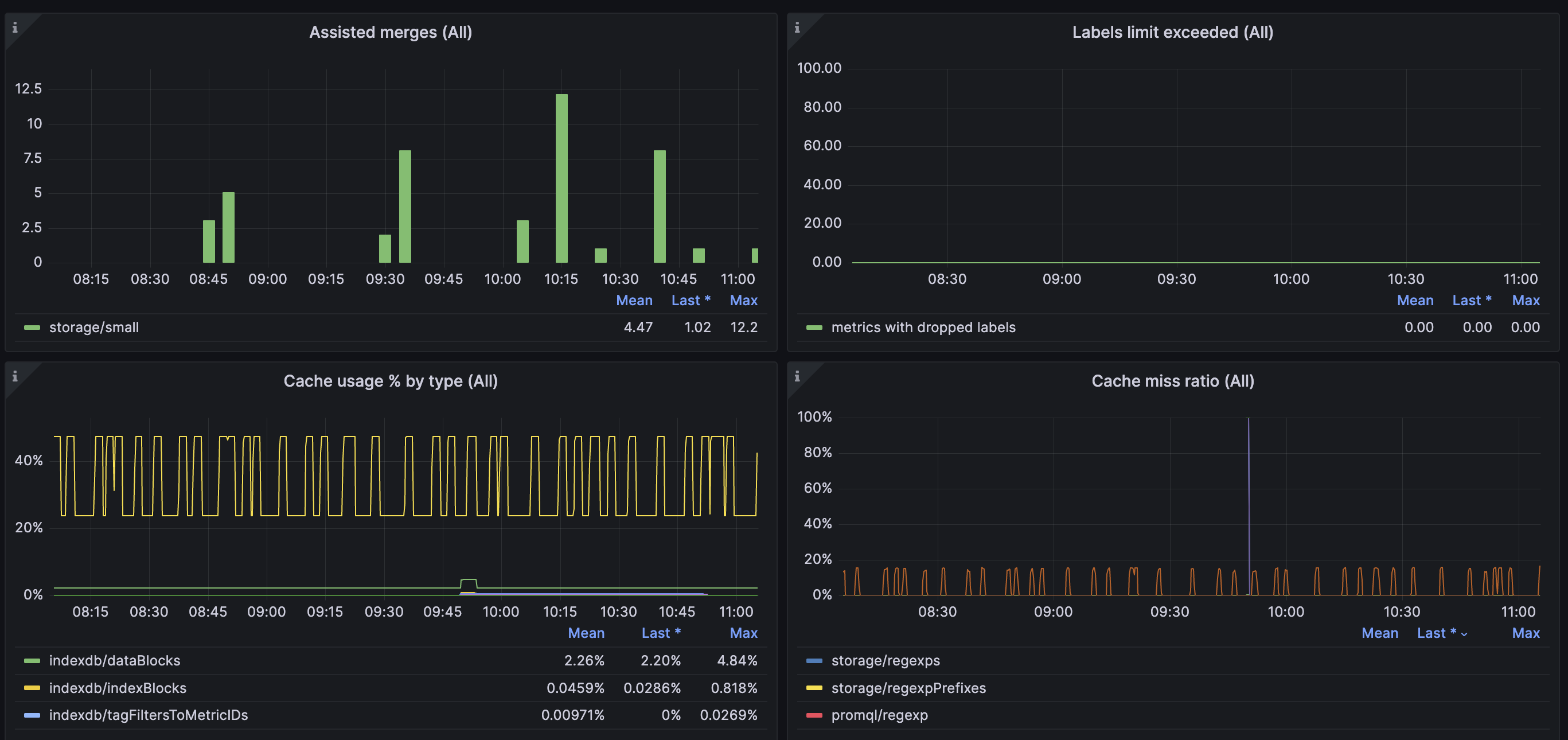The image size is (1568, 740).
Task: Open Labels limit exceeded panel title menu
Action: (x=1172, y=32)
